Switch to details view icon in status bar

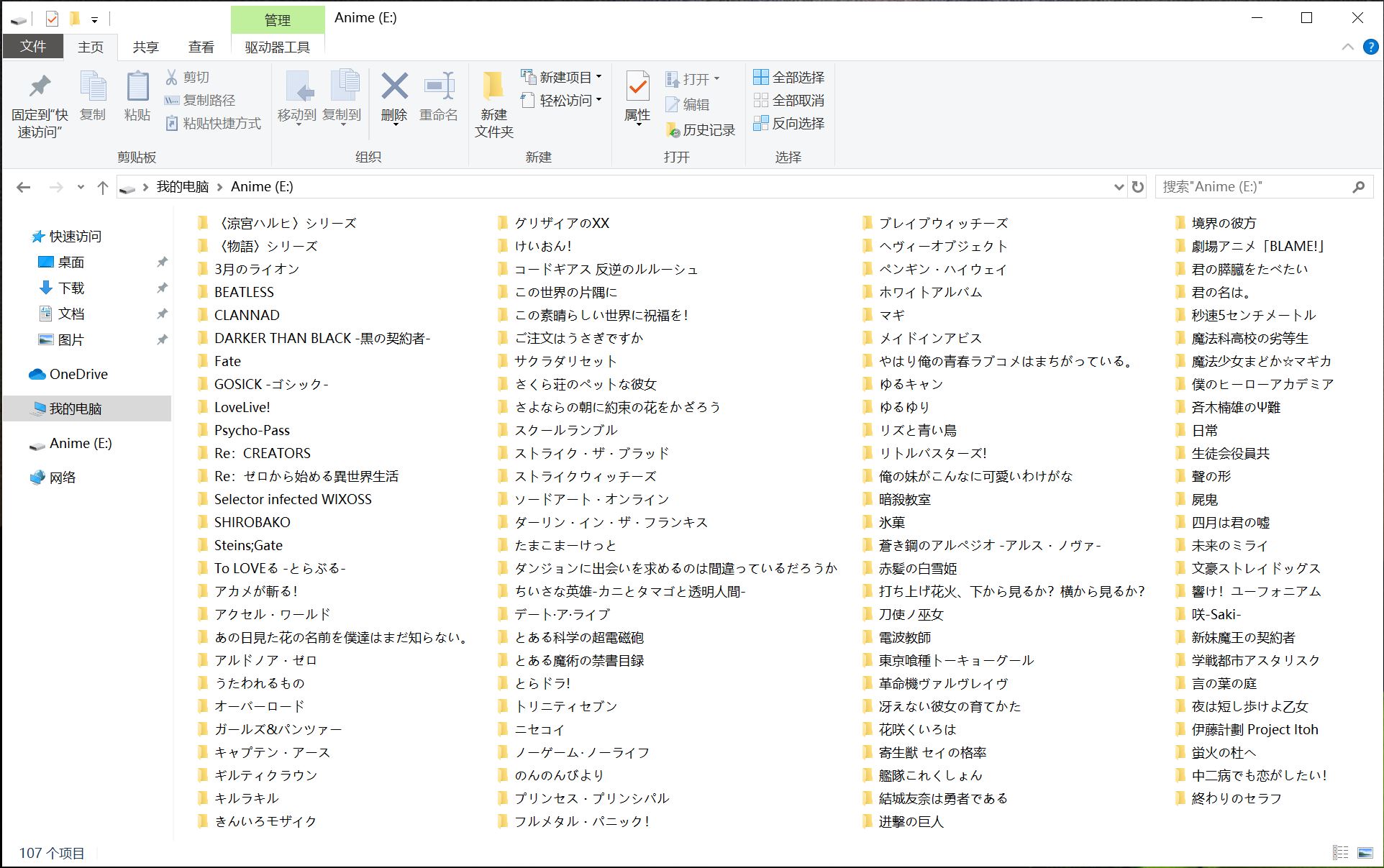point(1340,852)
